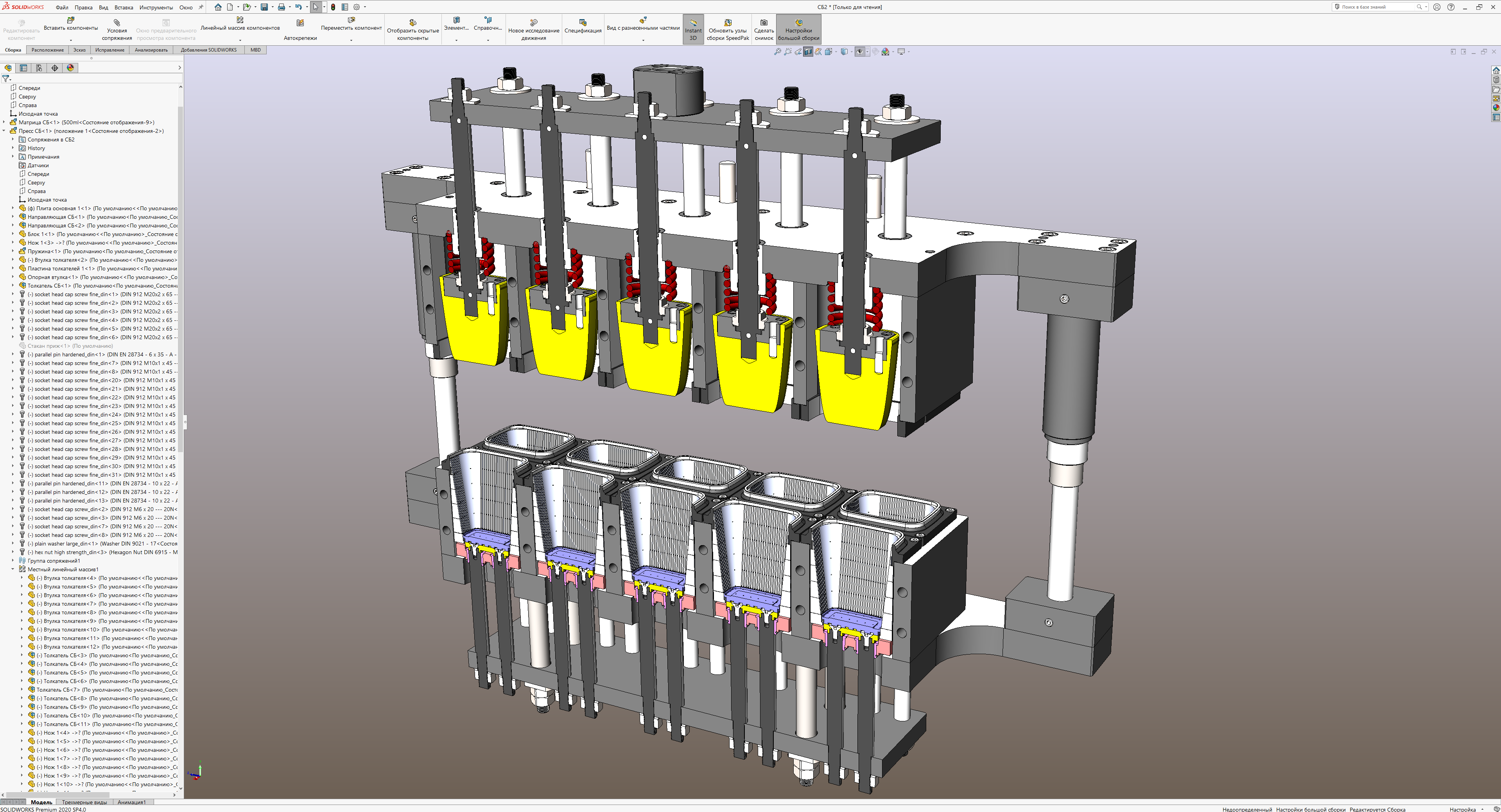Screen dimensions: 1501x812
Task: Toggle Настройки большой сборки mode
Action: (x=798, y=29)
